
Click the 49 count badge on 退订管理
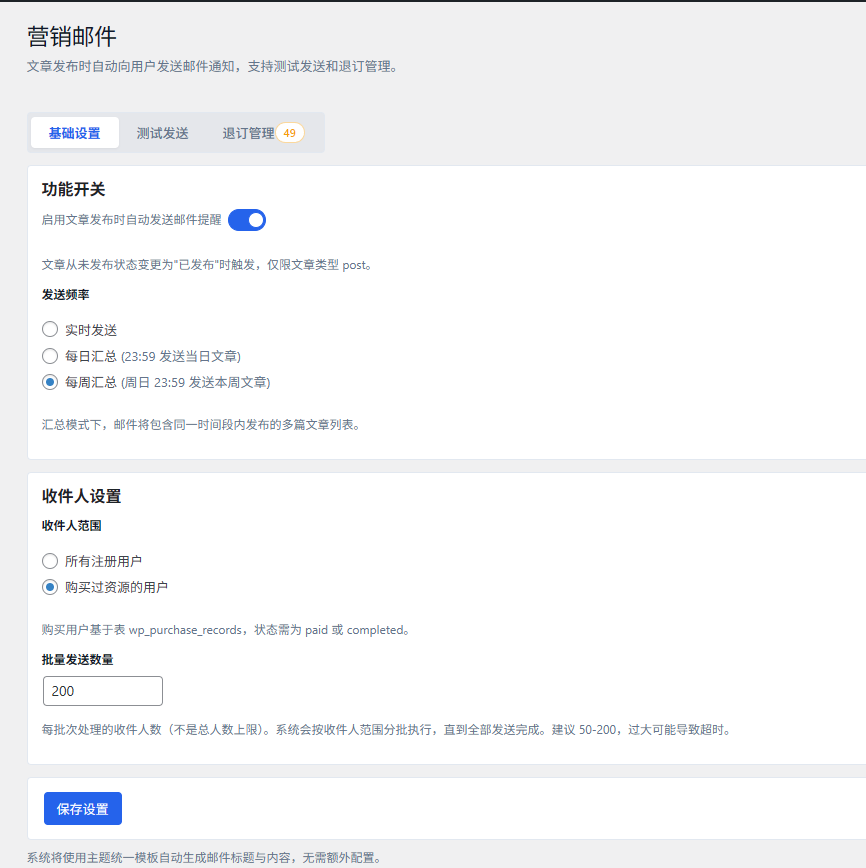coord(290,131)
